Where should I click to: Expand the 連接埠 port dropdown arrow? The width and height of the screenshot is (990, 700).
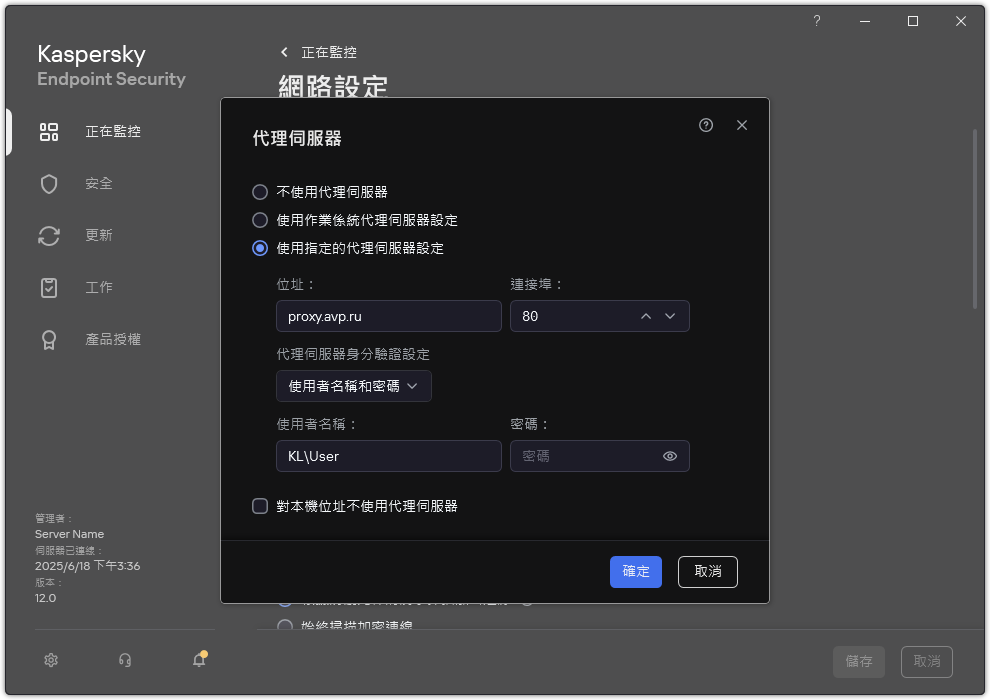pos(670,316)
